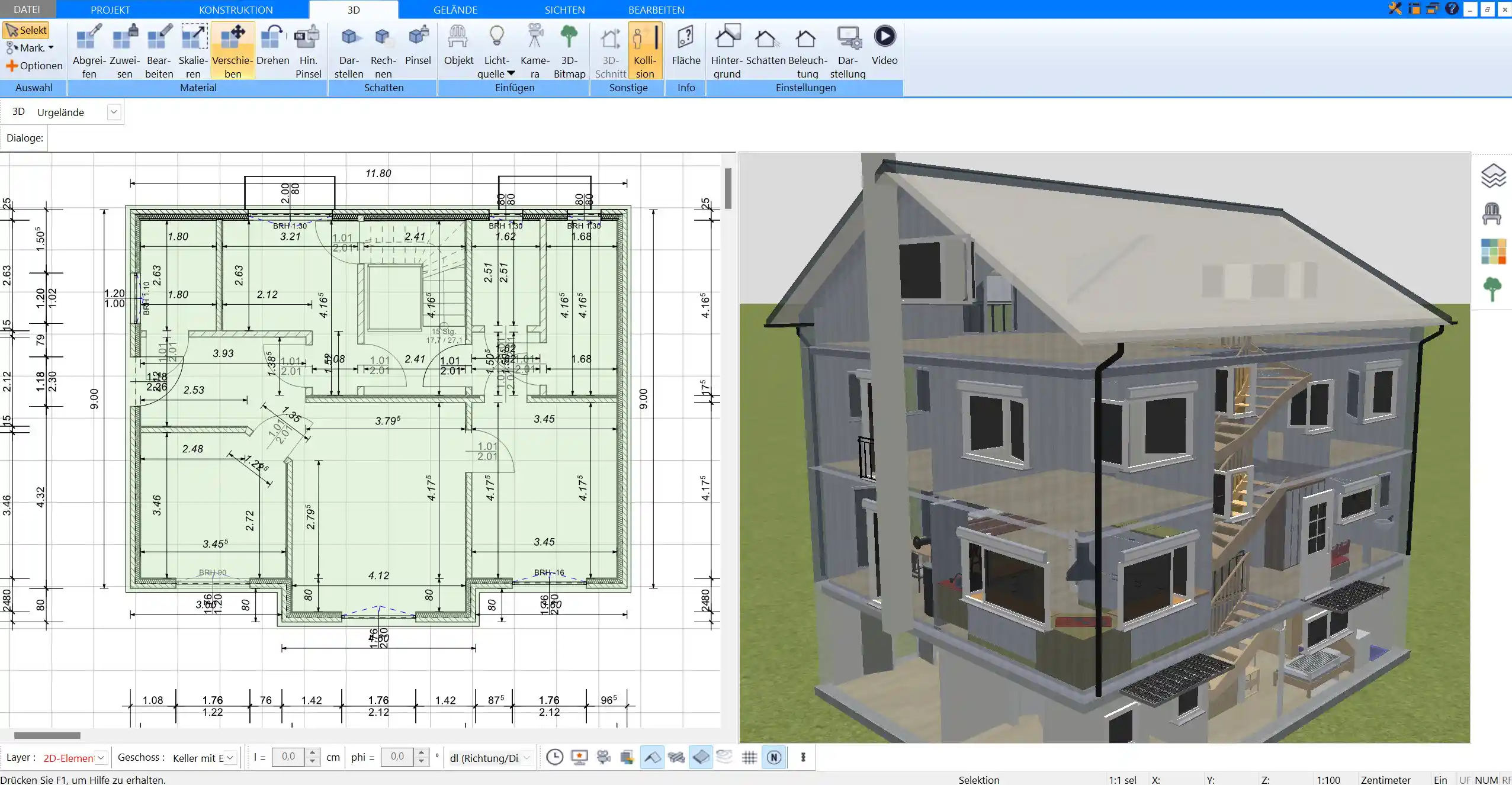Image resolution: width=1512 pixels, height=785 pixels.
Task: Open Fläche info tool
Action: (686, 45)
